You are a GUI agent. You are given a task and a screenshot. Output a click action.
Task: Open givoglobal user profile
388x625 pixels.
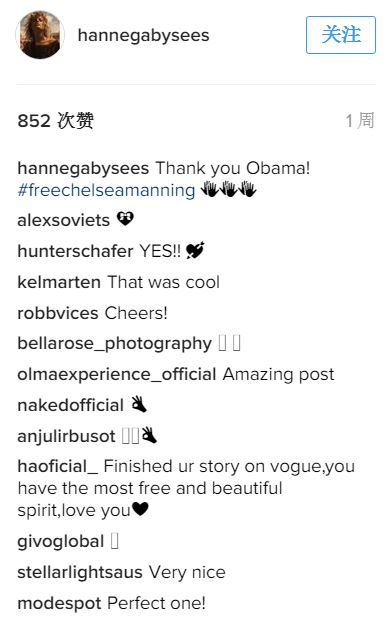coord(61,541)
